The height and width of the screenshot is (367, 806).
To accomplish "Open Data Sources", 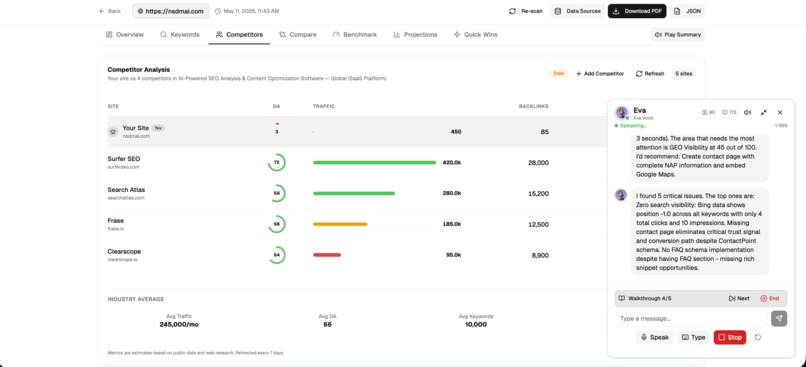I will pyautogui.click(x=578, y=11).
